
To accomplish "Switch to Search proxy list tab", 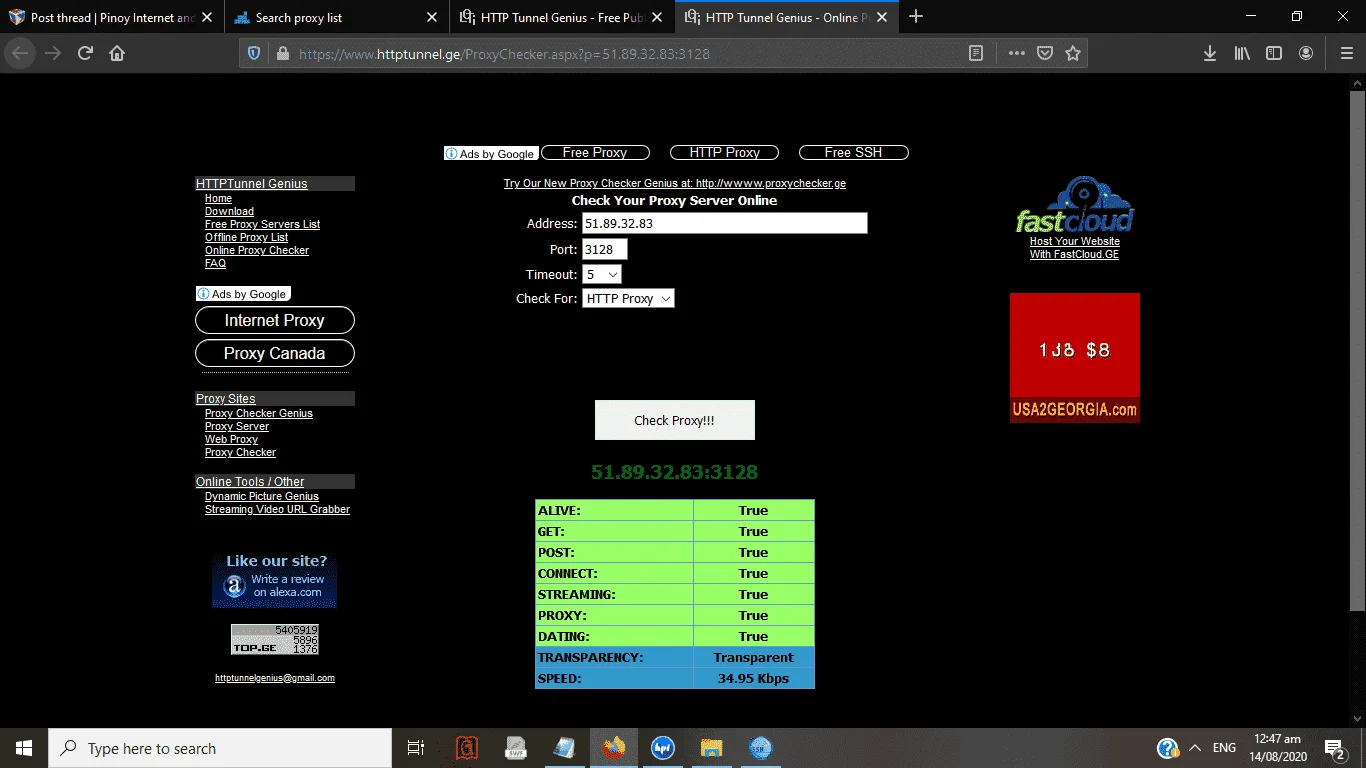I will 336,17.
